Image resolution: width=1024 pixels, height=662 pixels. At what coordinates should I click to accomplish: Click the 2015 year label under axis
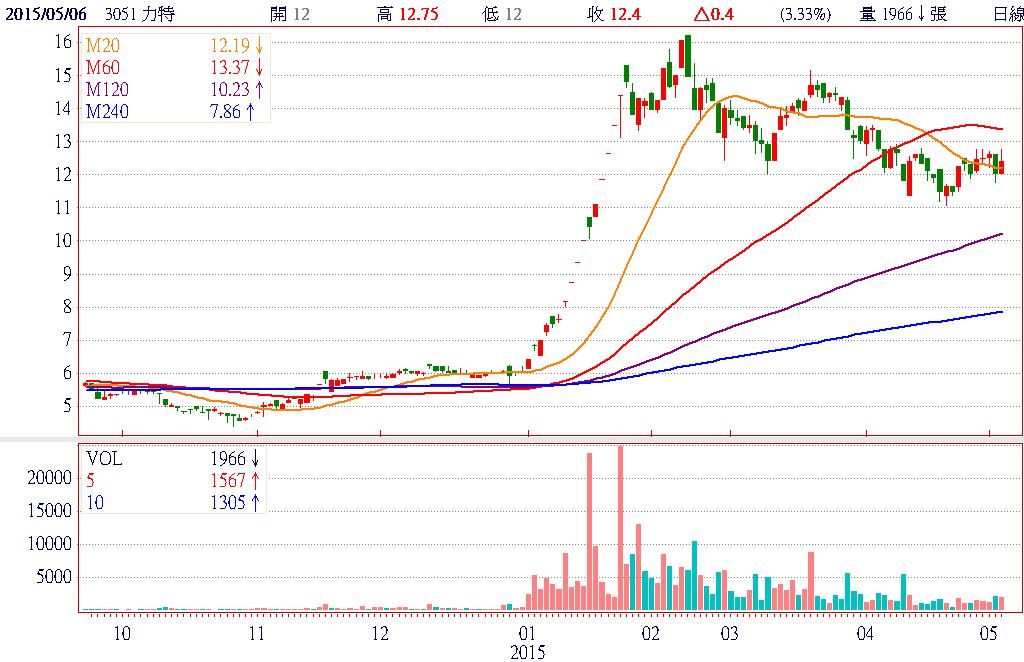(x=527, y=652)
